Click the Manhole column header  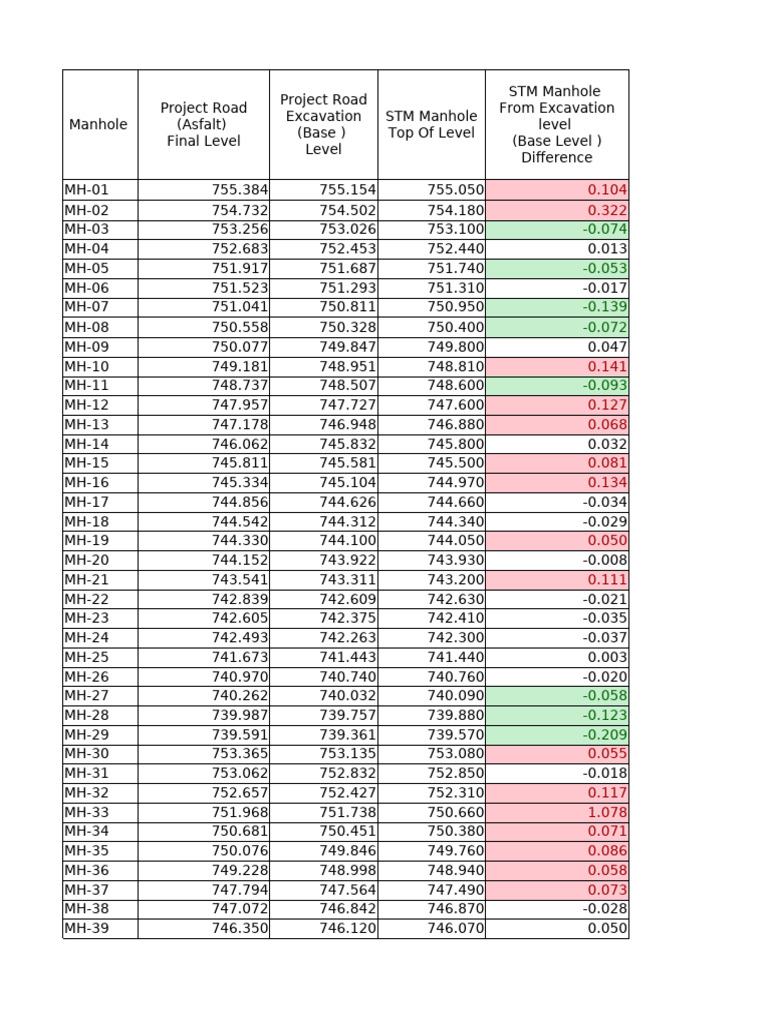click(100, 125)
